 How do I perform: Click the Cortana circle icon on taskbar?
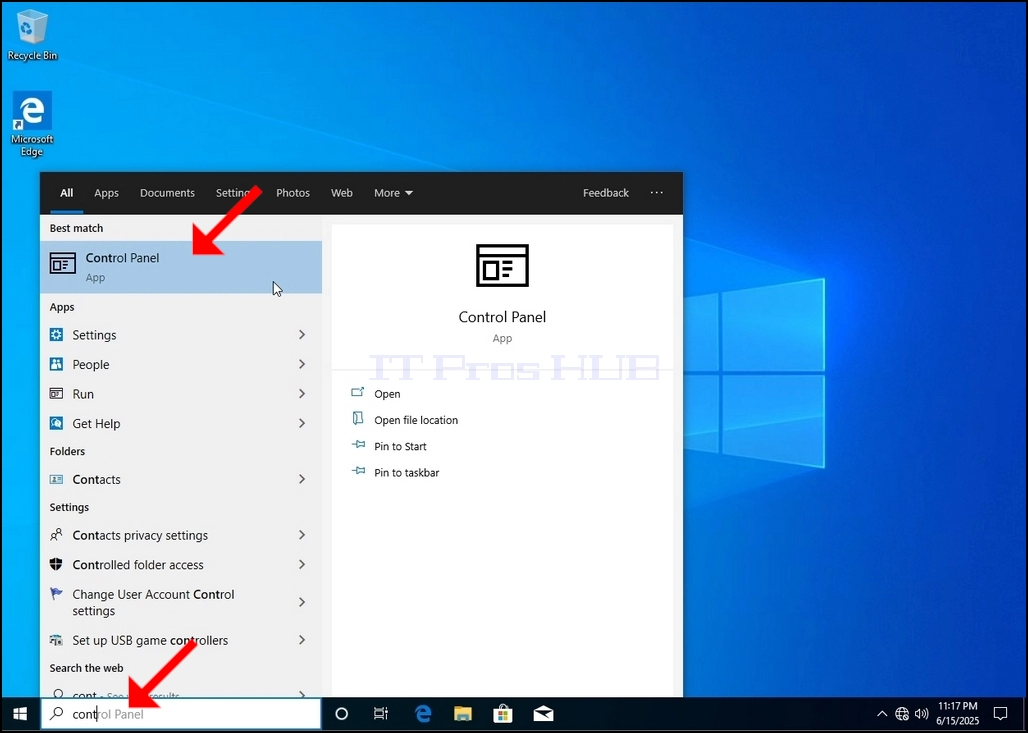point(342,714)
